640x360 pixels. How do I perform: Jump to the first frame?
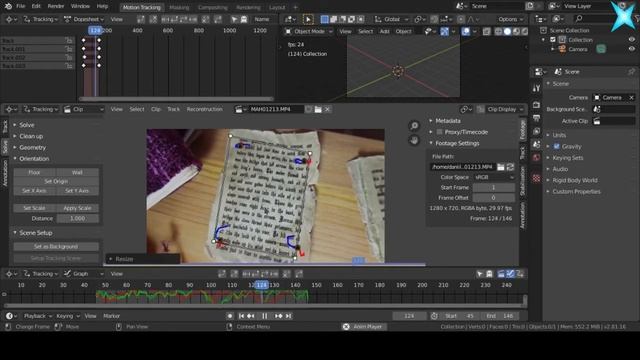[x=242, y=316]
